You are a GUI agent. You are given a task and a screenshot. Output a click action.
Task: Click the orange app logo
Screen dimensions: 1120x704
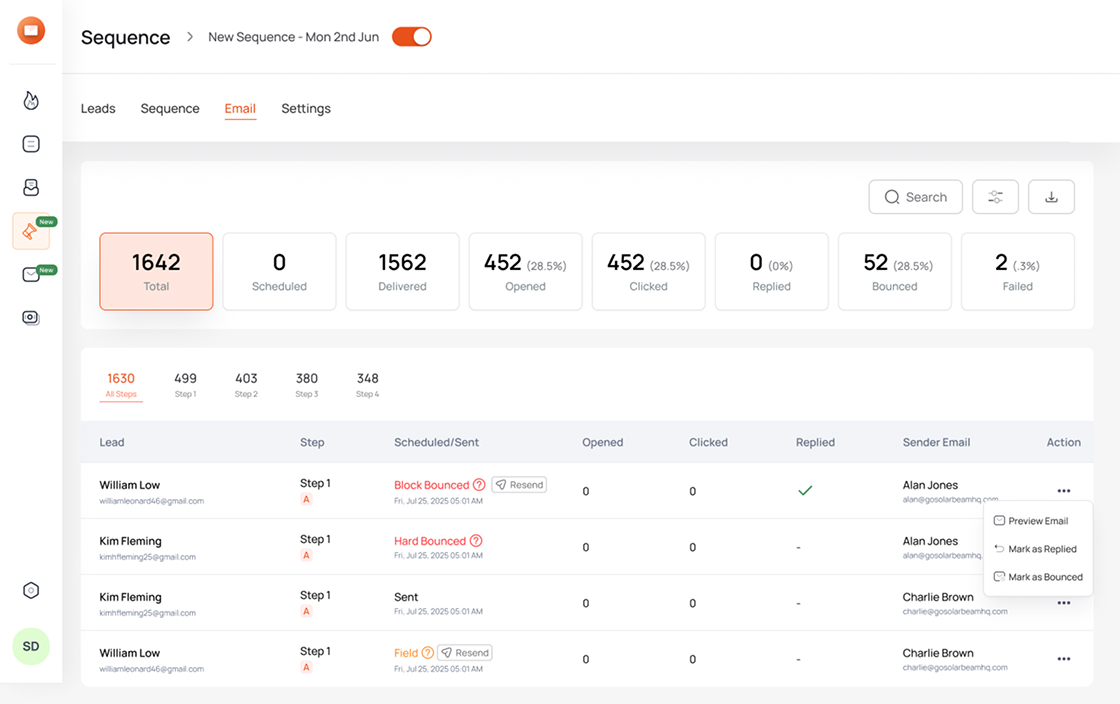pos(31,30)
